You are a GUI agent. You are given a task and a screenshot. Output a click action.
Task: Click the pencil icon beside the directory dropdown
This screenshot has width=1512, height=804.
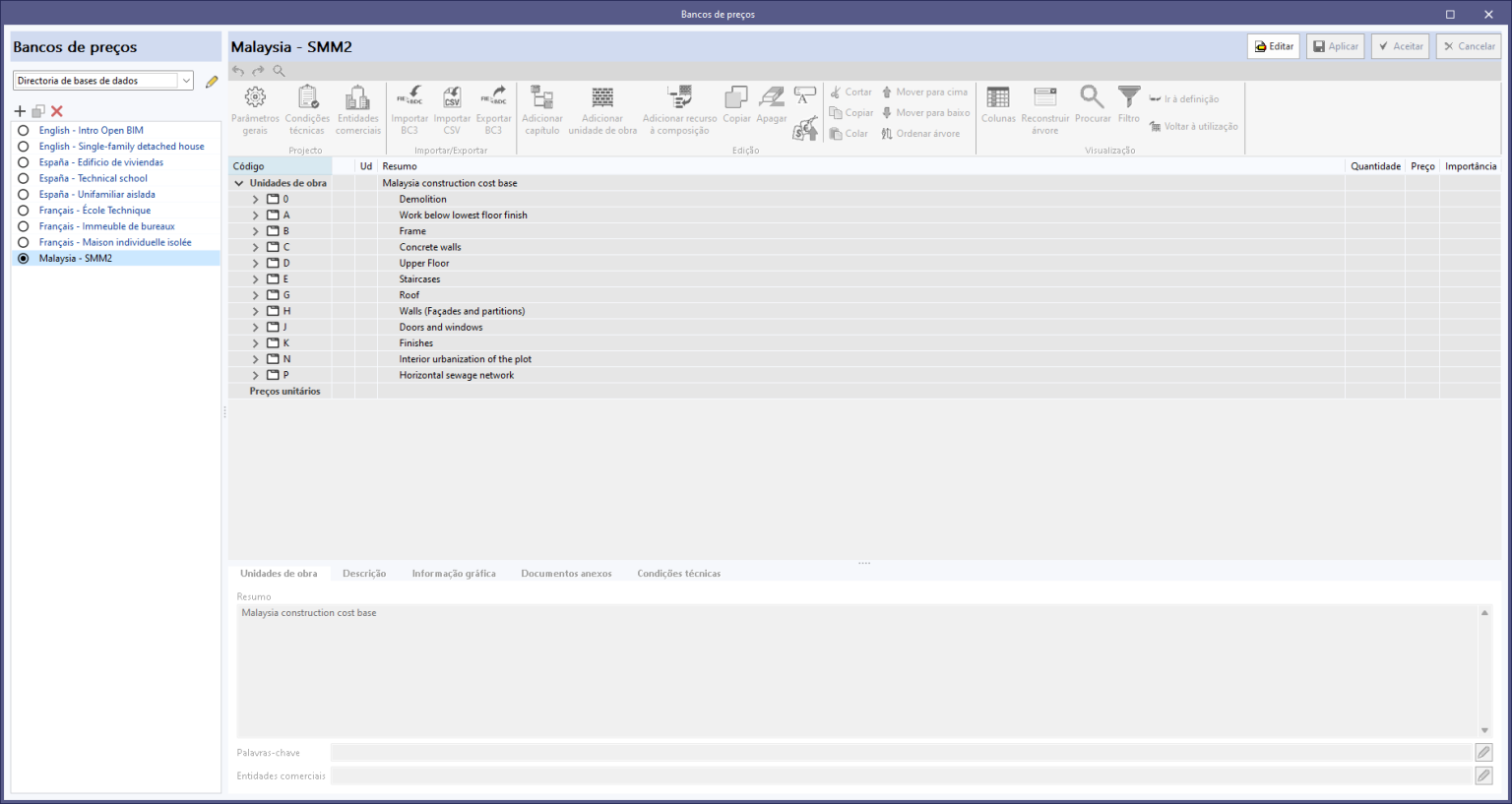[x=212, y=82]
